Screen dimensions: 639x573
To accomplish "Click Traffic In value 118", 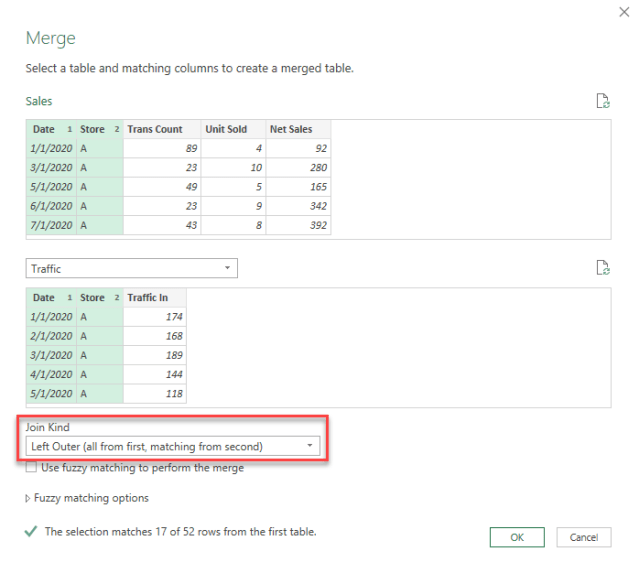I will [x=155, y=393].
